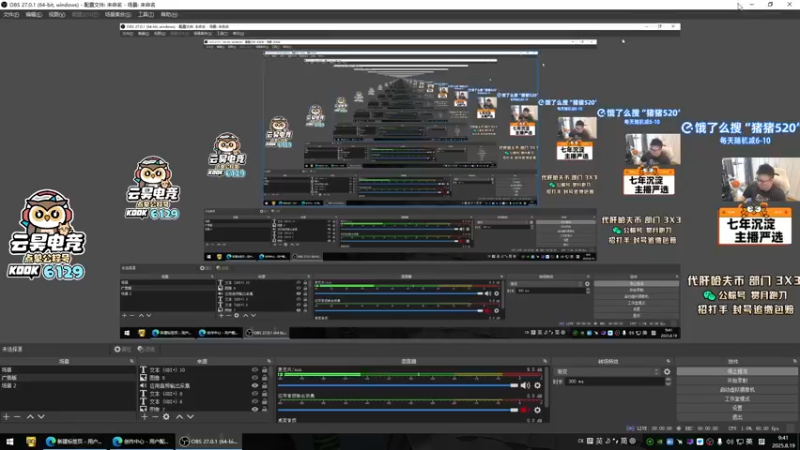Toggle visibility eye of 图像 6 source

[x=255, y=378]
